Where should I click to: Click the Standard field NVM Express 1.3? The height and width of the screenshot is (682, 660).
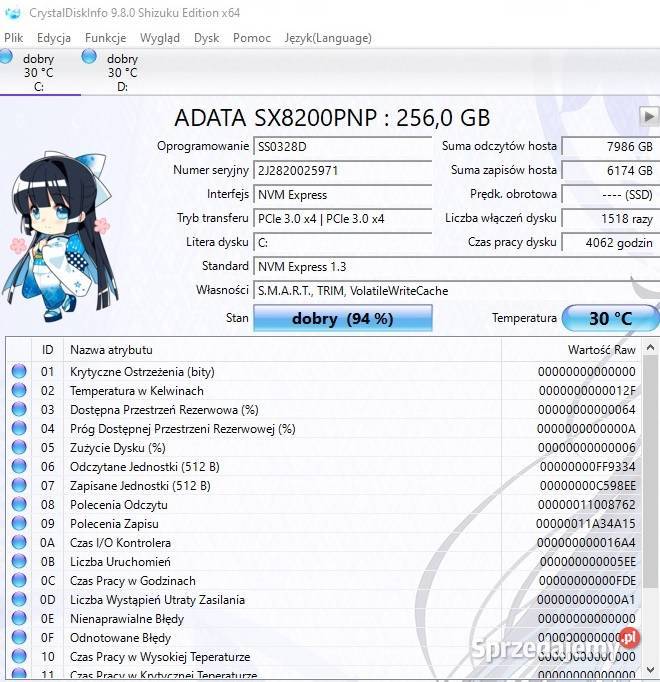(456, 266)
